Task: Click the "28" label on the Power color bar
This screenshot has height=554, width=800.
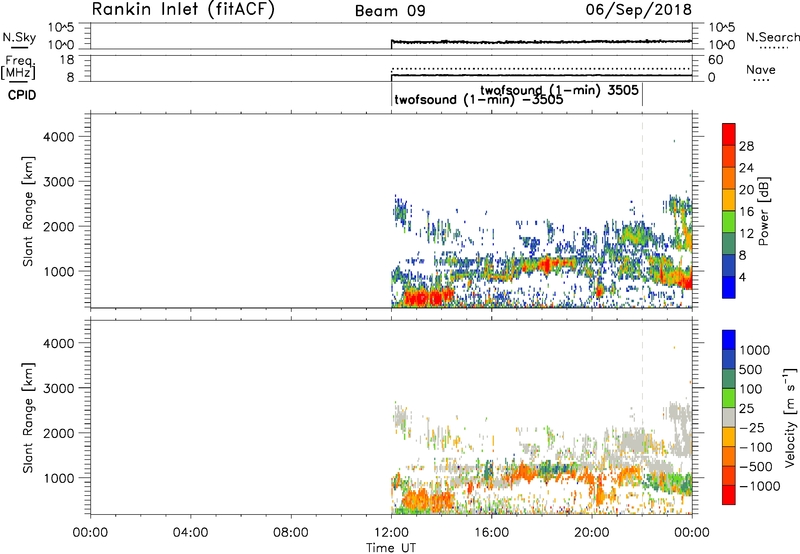Action: click(746, 146)
